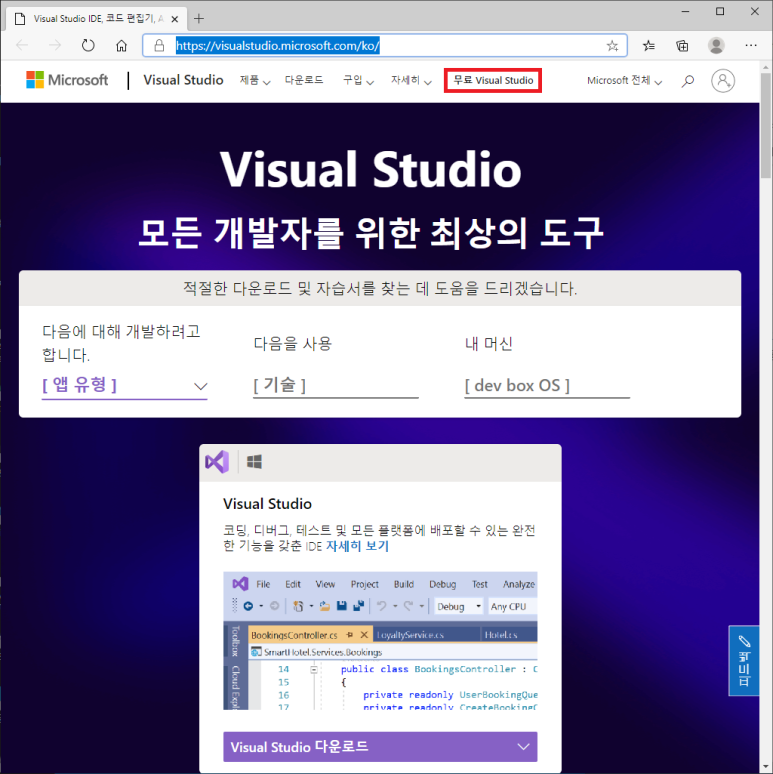Reload the page with refresh icon

(x=88, y=46)
